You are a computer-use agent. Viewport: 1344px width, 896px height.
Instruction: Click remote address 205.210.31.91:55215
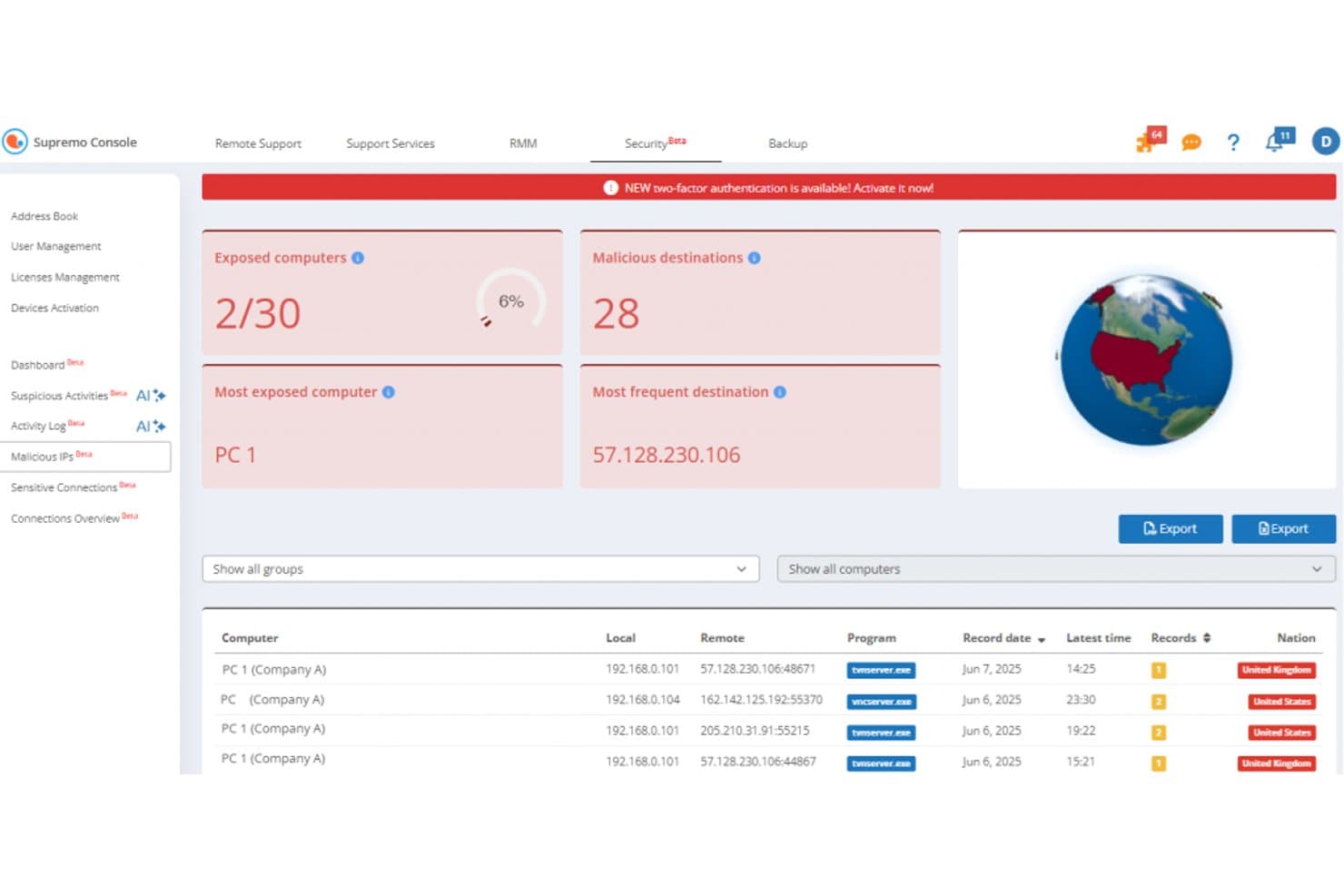point(755,731)
